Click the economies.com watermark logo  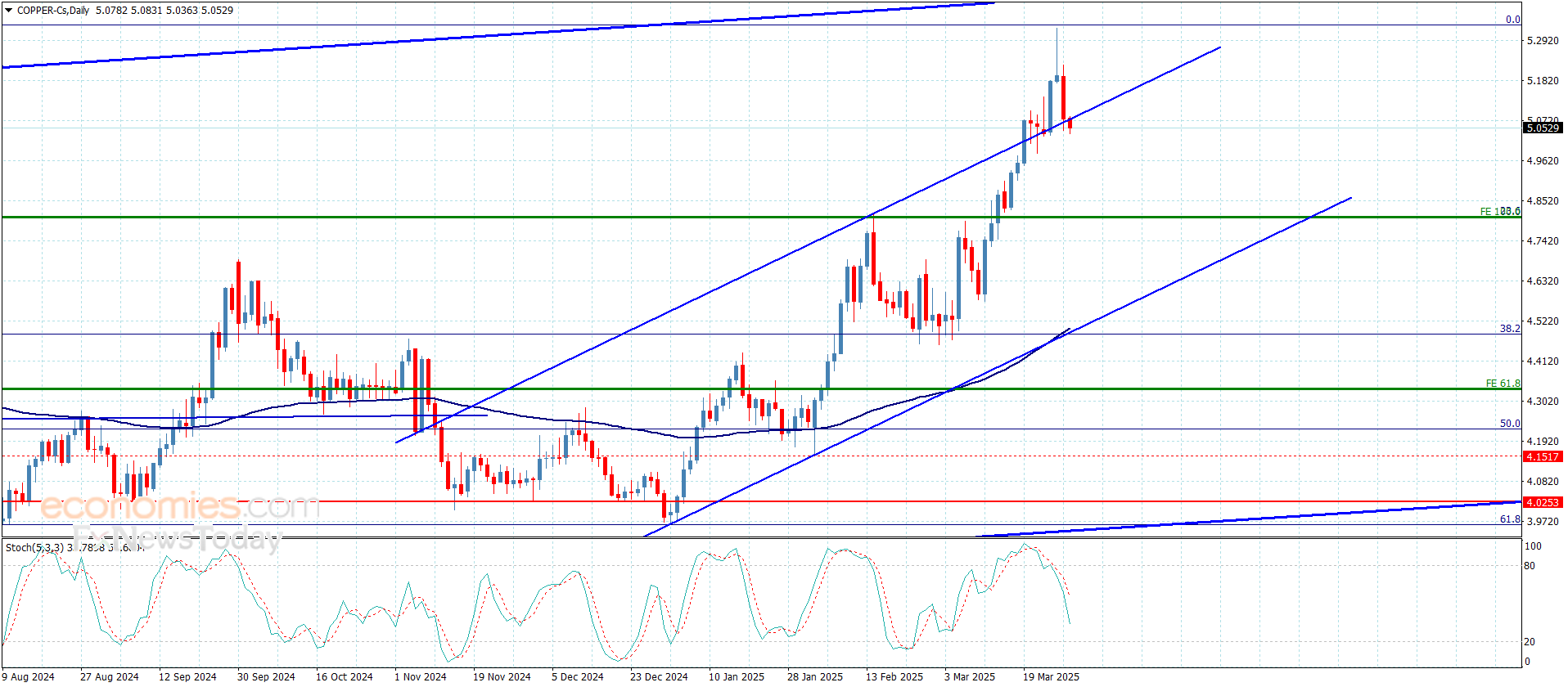(x=178, y=507)
